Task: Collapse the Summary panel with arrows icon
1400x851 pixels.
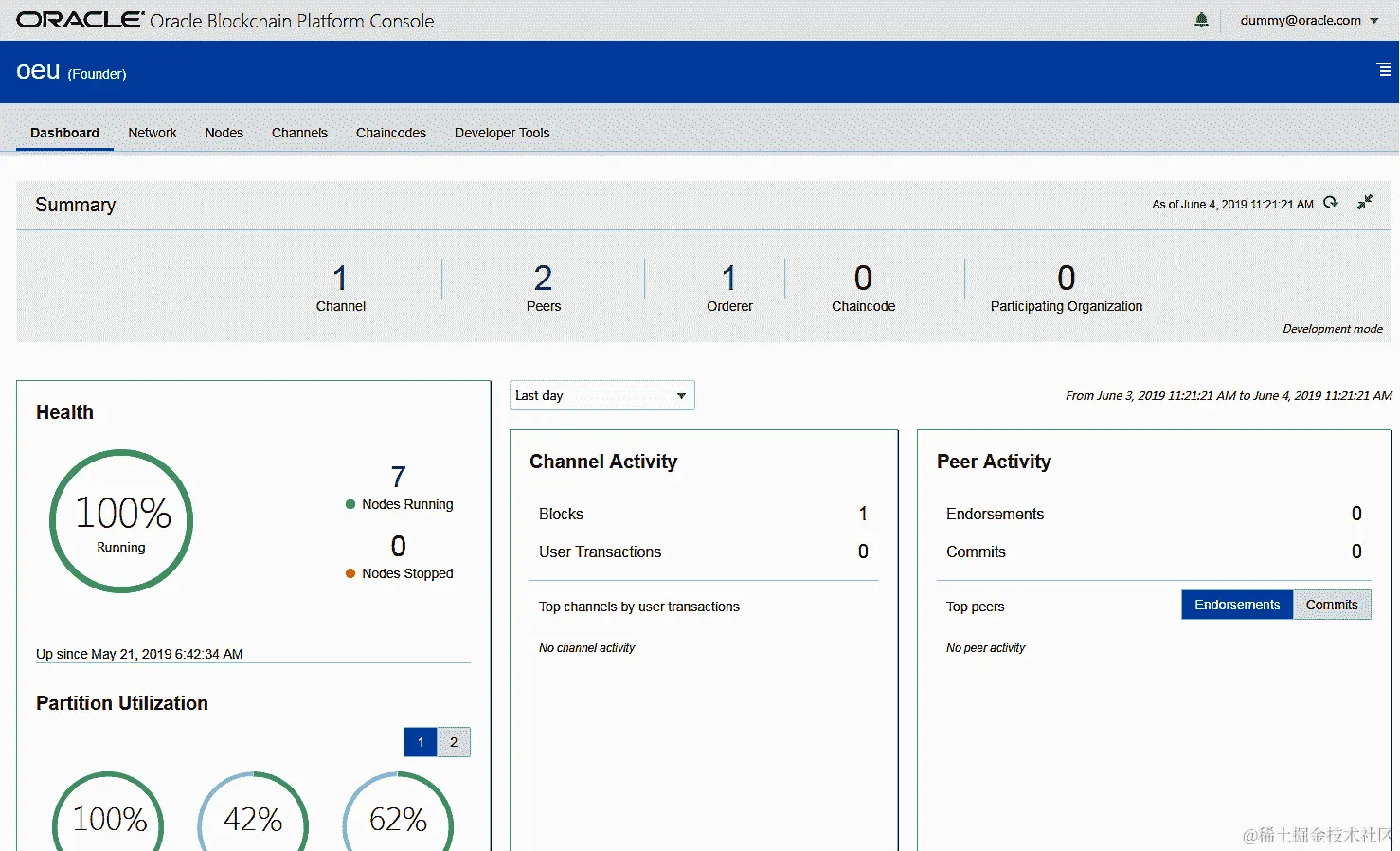Action: tap(1365, 202)
